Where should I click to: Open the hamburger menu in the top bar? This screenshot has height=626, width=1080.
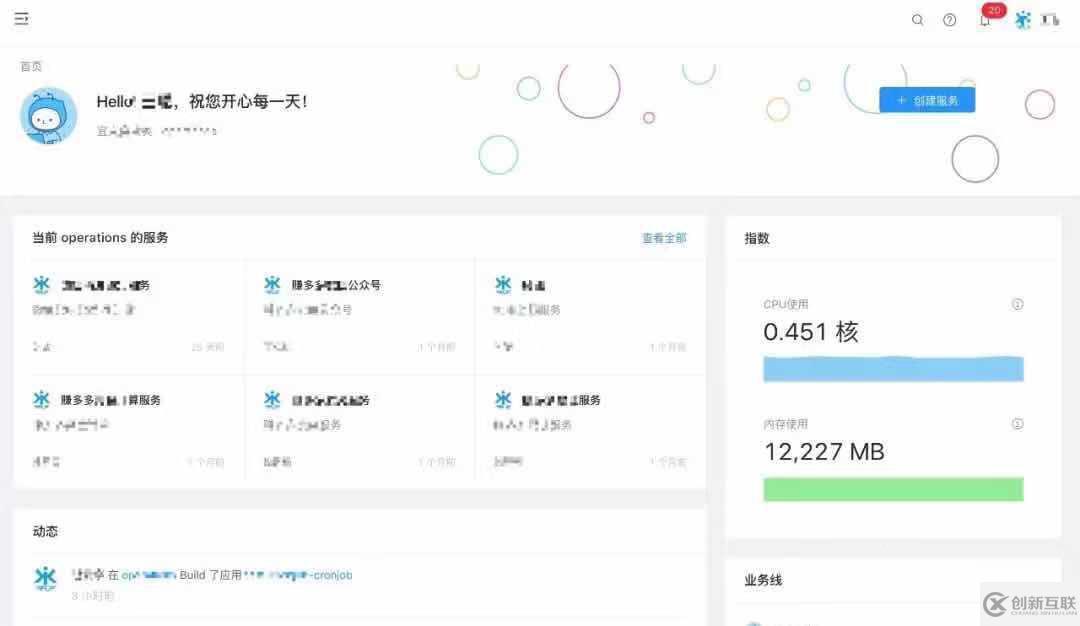click(21, 19)
